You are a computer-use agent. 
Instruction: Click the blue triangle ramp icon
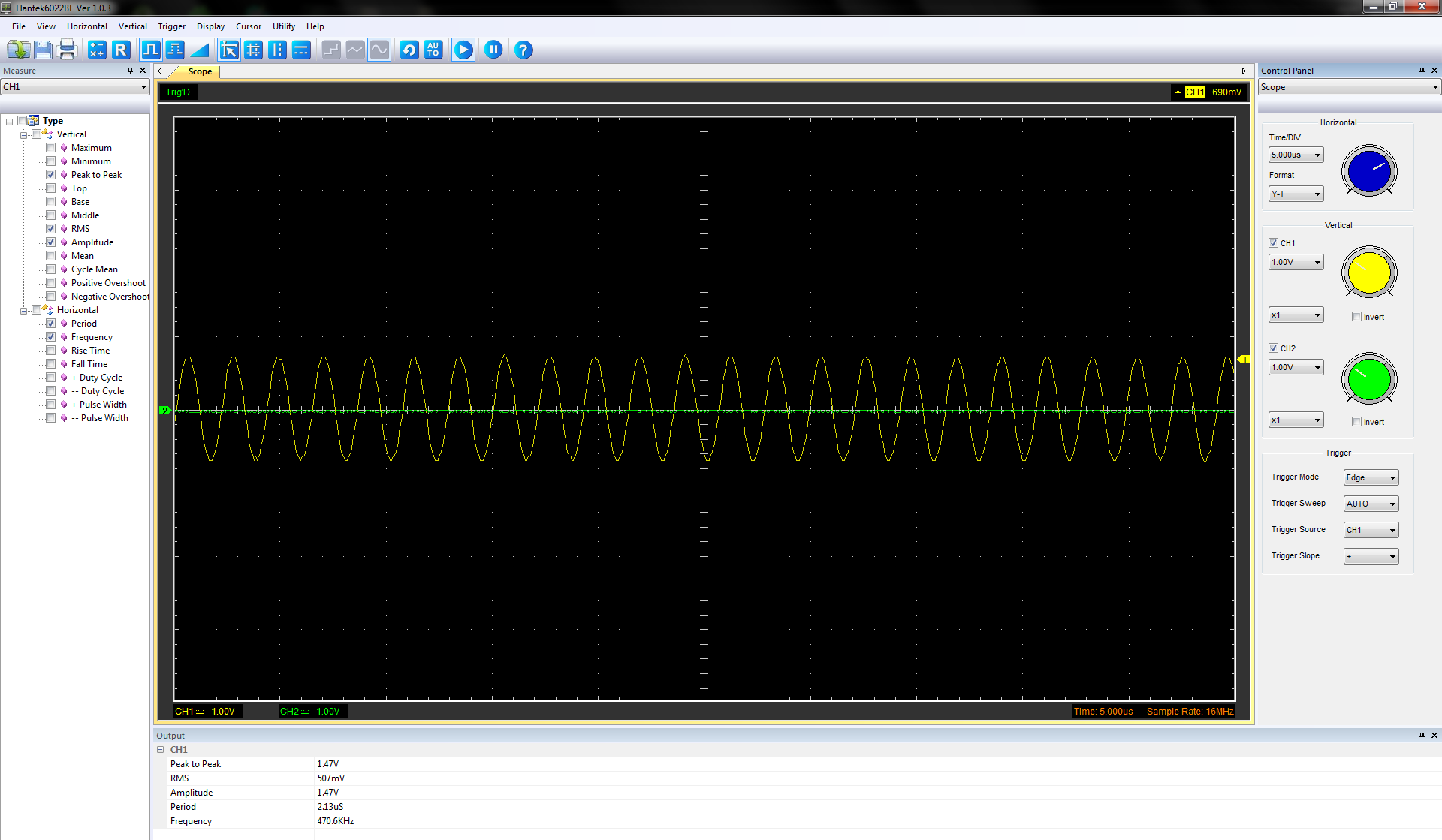200,50
